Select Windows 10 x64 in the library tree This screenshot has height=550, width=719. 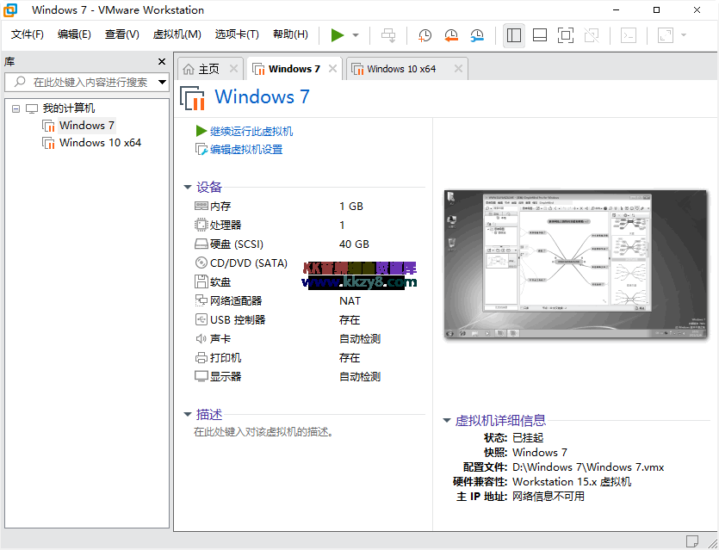tap(100, 143)
